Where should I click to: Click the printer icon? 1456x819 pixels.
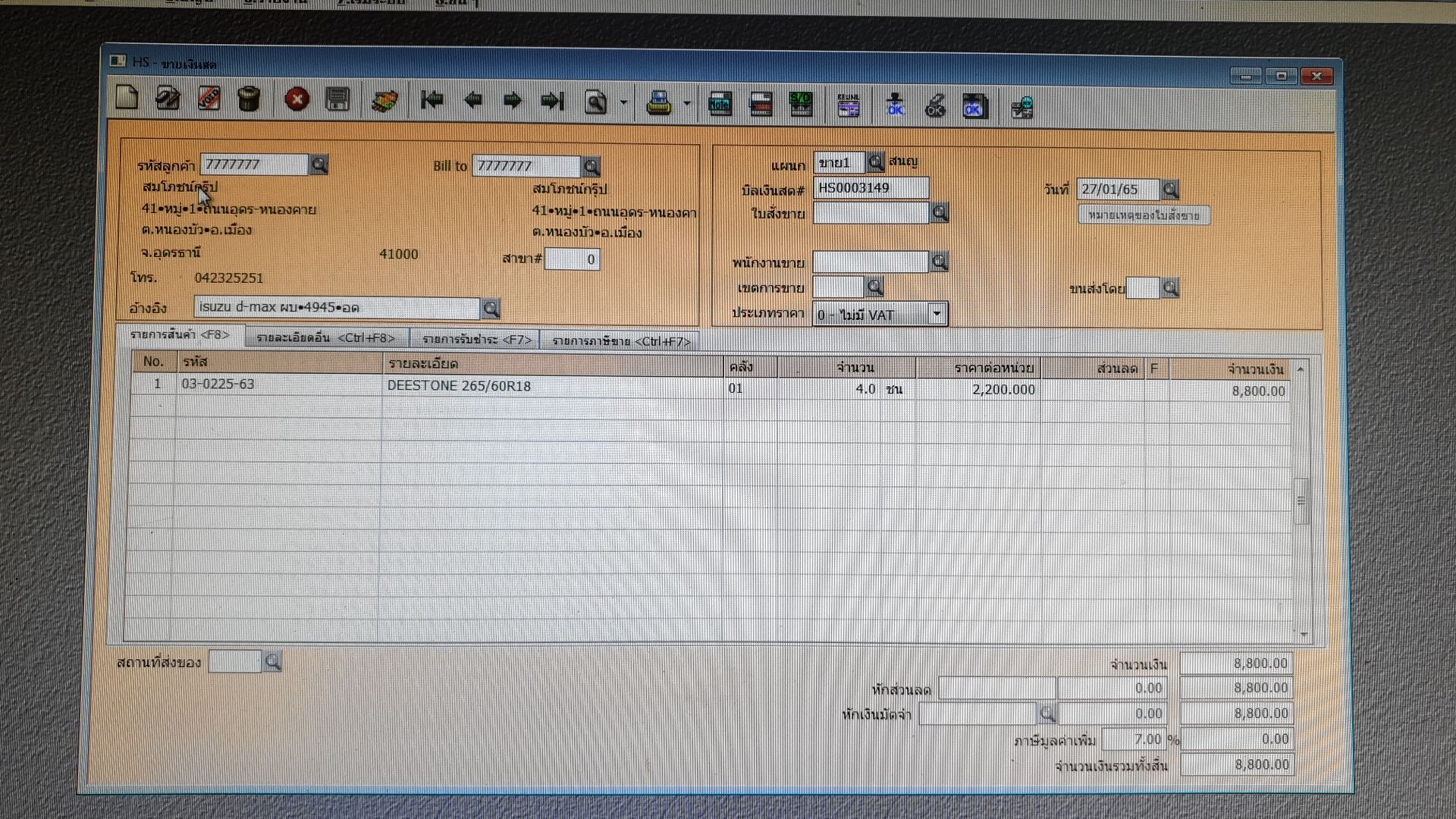pos(658,102)
